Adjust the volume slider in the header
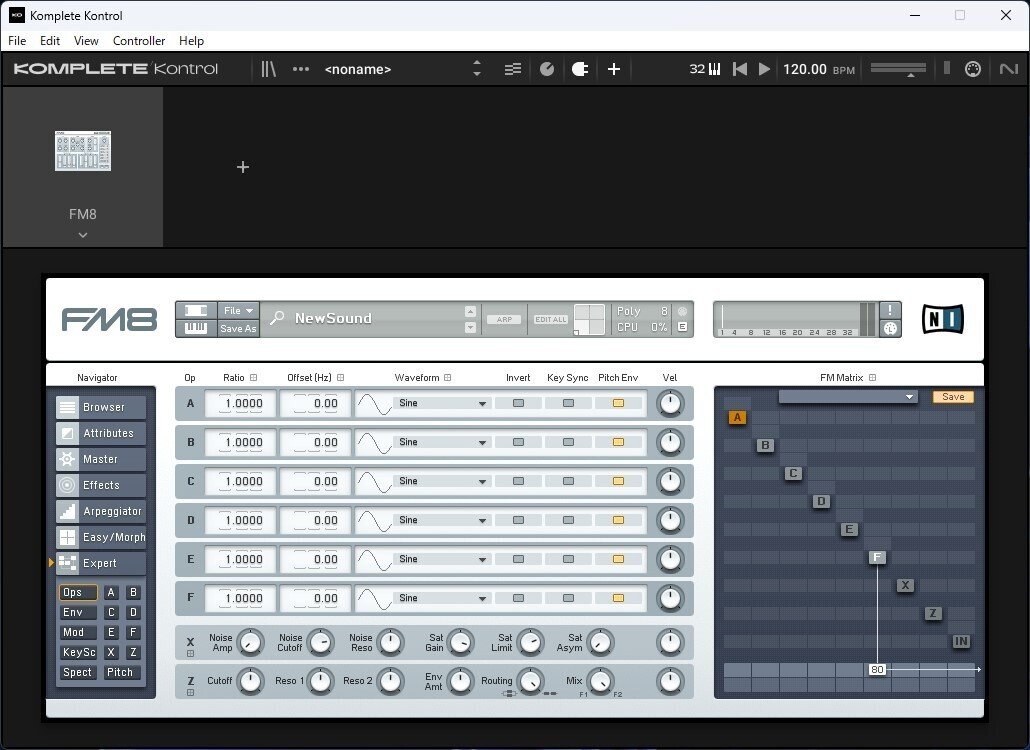1030x750 pixels. pos(897,69)
